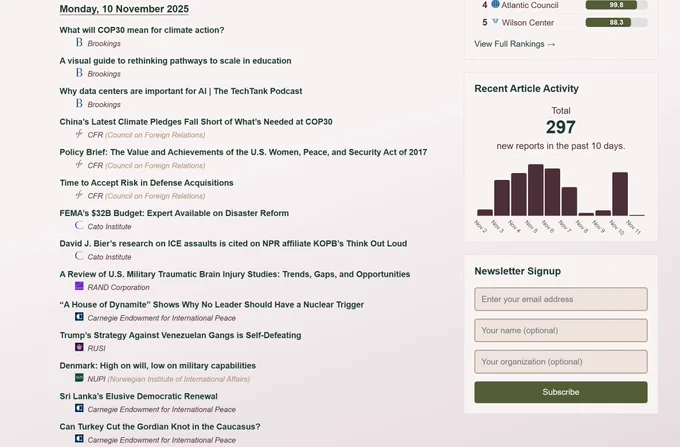This screenshot has height=447, width=680.
Task: Open article 'What will COP30 mean for climate action?'
Action: click(x=142, y=30)
